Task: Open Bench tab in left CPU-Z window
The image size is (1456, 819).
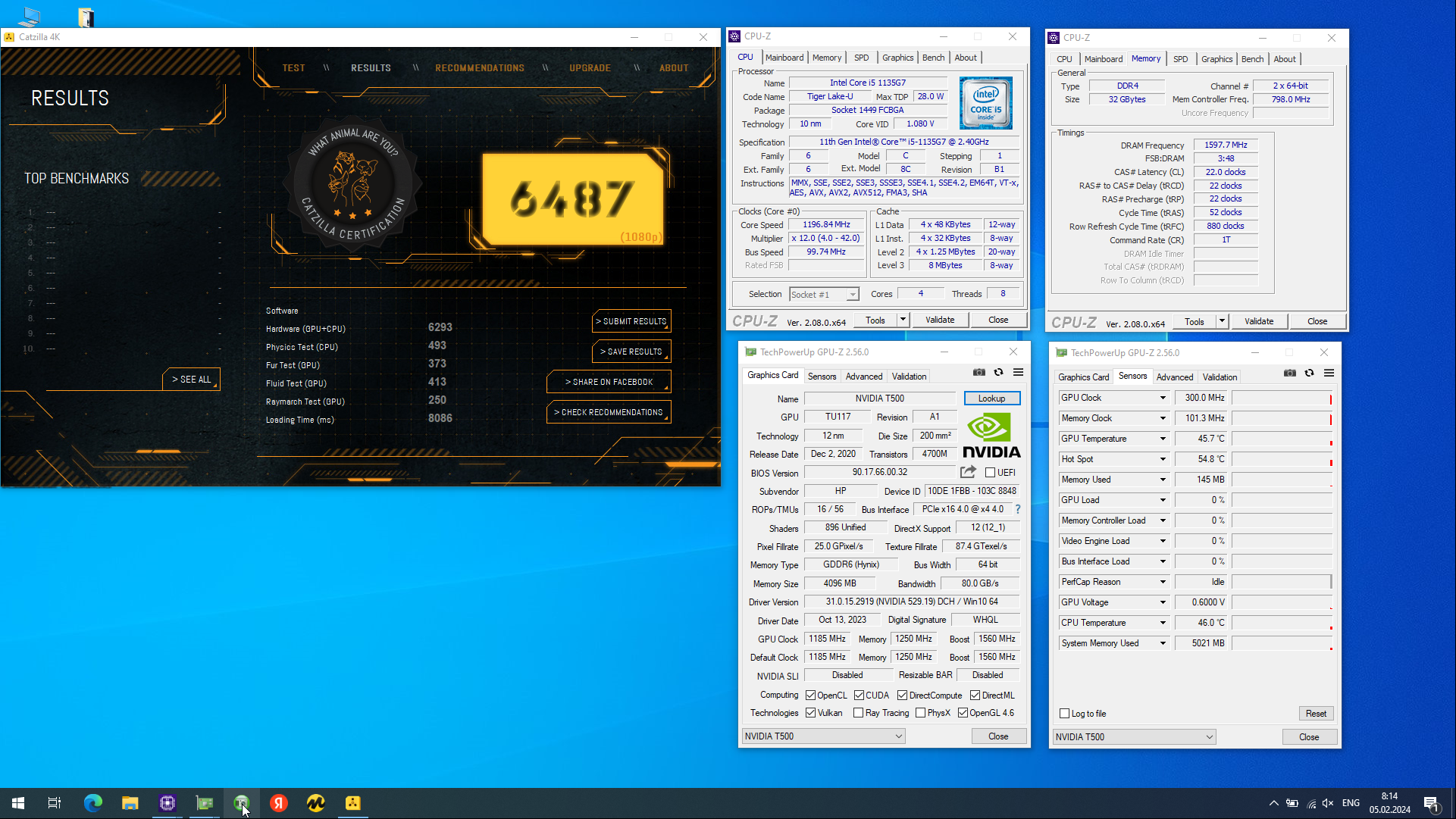Action: tap(933, 58)
